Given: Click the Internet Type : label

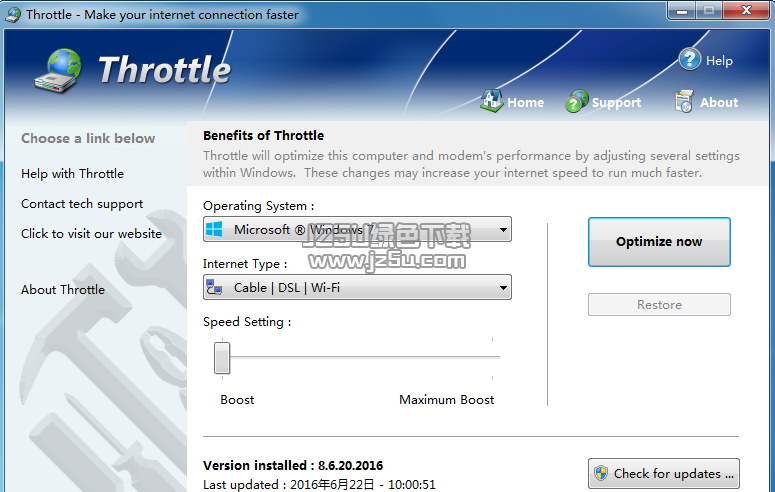Looking at the screenshot, I should tap(245, 264).
